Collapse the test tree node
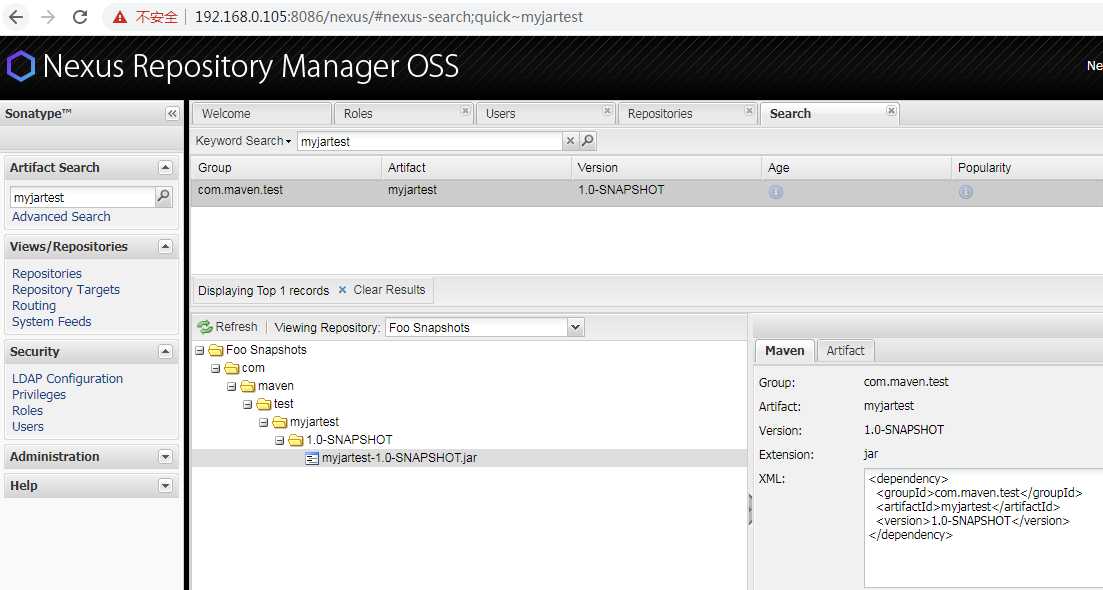Image resolution: width=1103 pixels, height=590 pixels. pos(248,404)
